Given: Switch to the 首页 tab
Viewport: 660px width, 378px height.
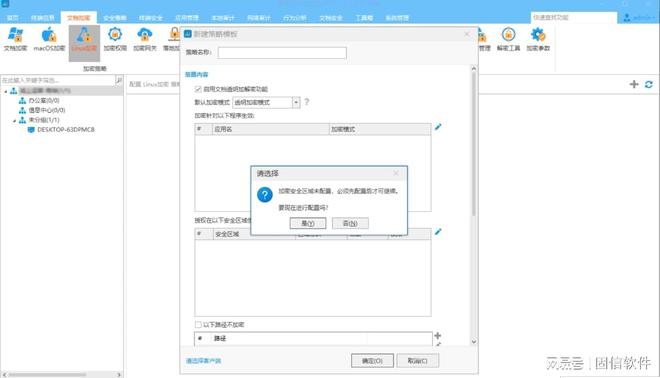Looking at the screenshot, I should [13, 18].
